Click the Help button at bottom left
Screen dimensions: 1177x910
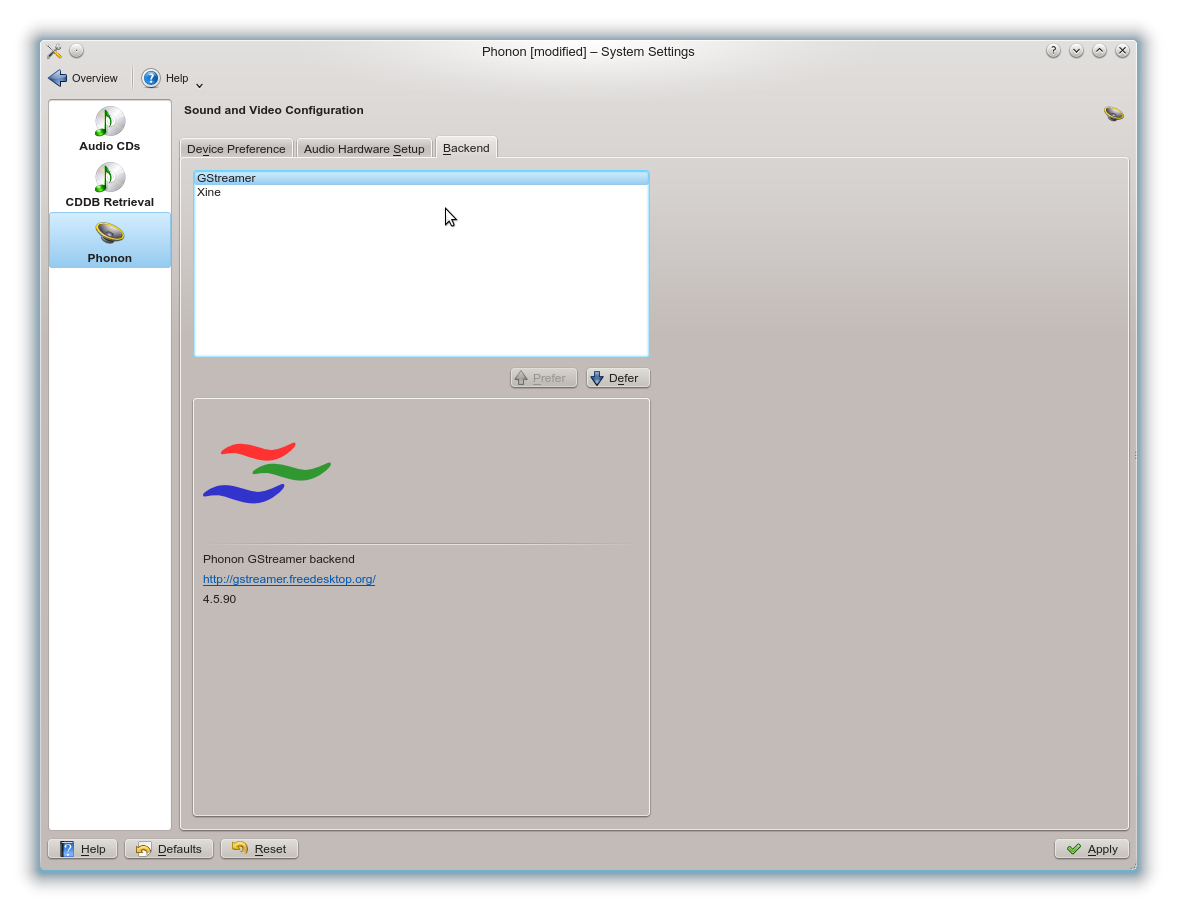tap(82, 848)
